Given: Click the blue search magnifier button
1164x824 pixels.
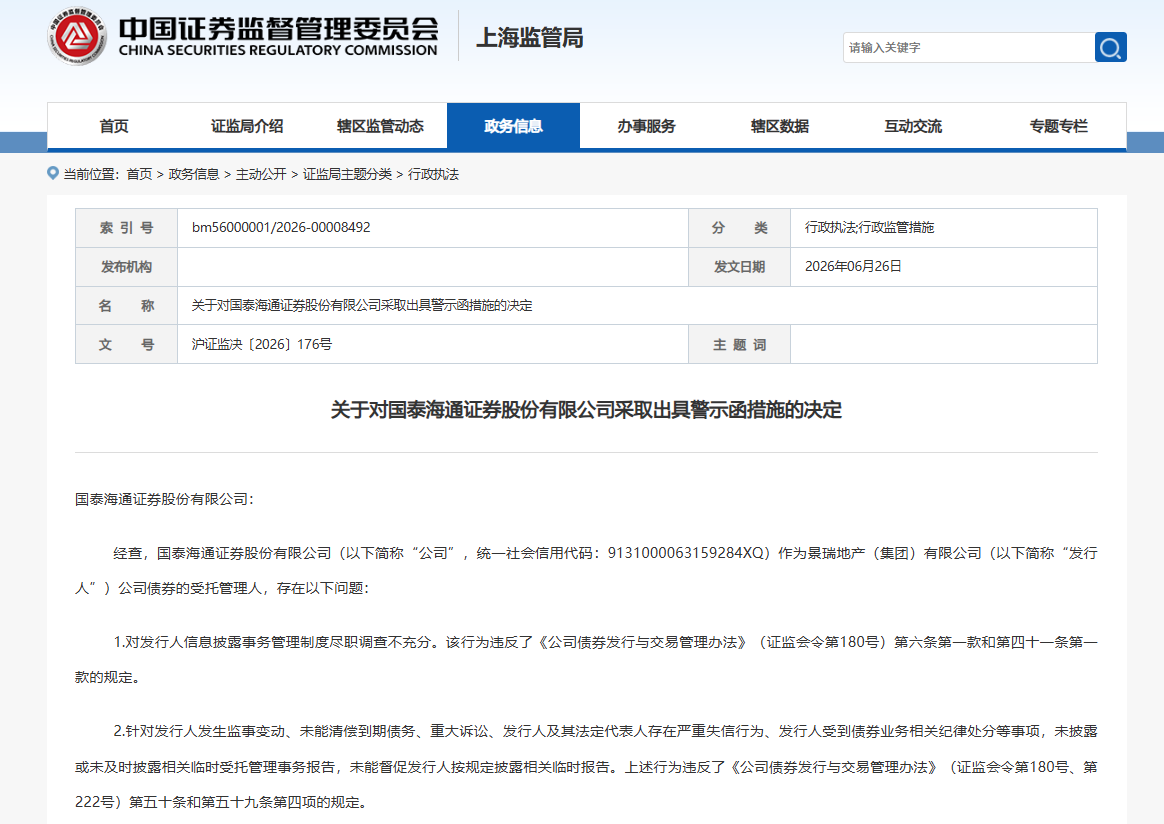Looking at the screenshot, I should point(1111,48).
